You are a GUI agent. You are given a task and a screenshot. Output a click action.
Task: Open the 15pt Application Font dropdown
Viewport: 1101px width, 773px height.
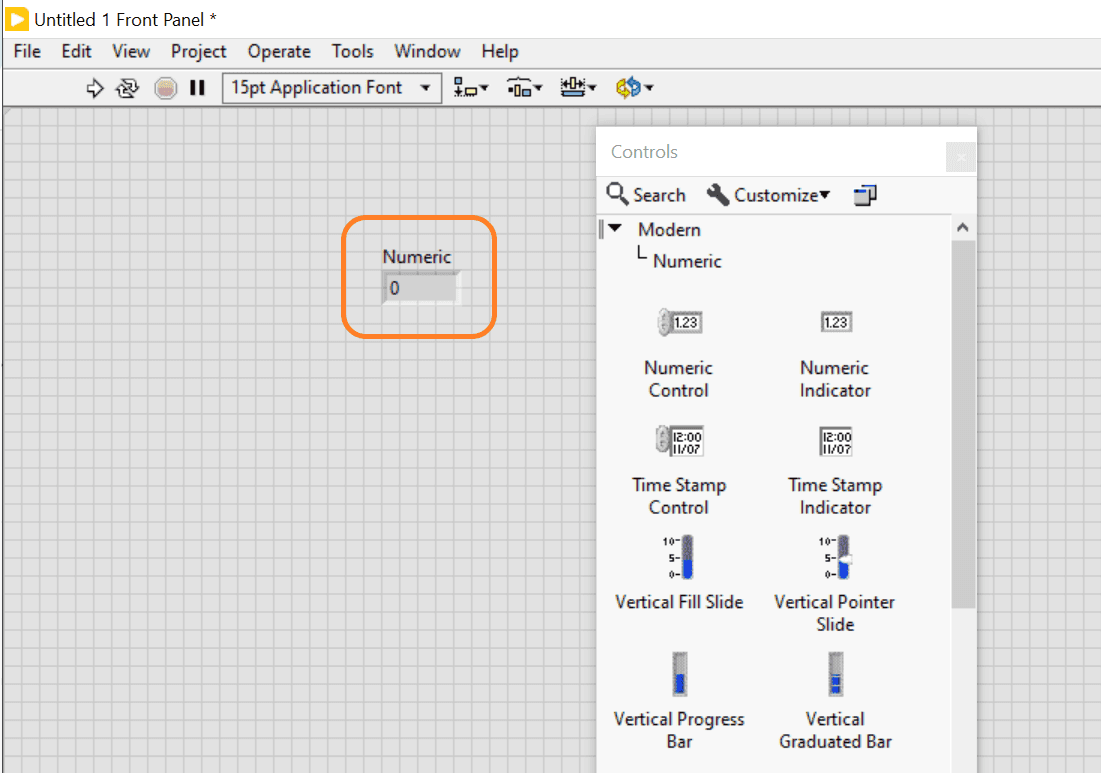[x=331, y=88]
